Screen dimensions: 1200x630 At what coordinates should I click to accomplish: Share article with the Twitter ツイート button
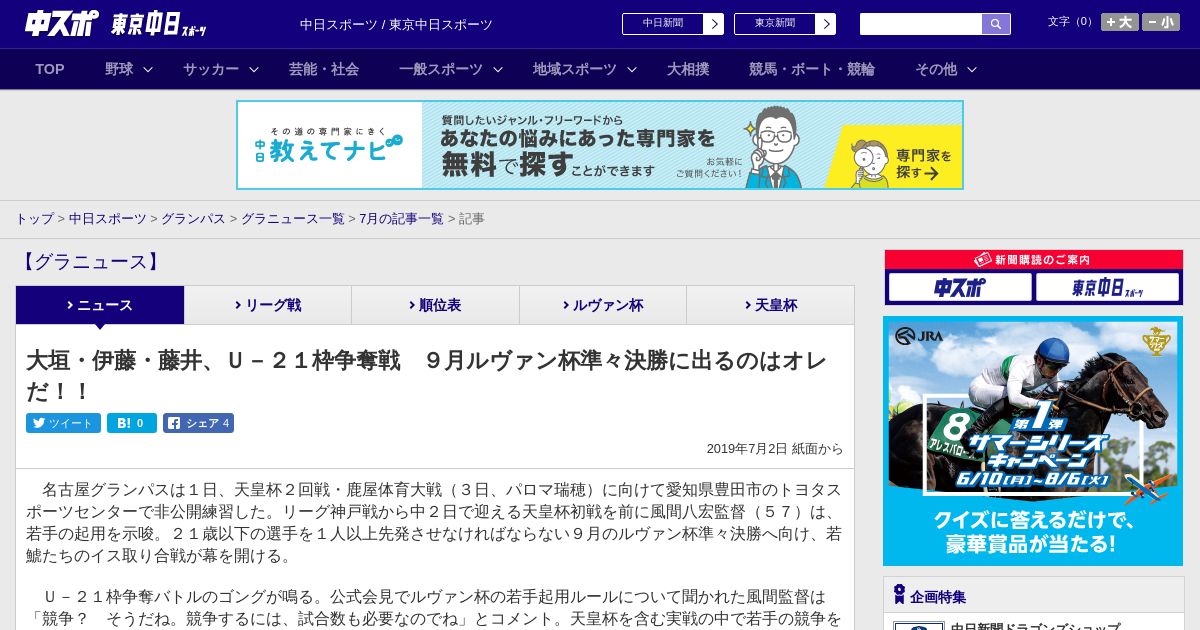(x=63, y=423)
